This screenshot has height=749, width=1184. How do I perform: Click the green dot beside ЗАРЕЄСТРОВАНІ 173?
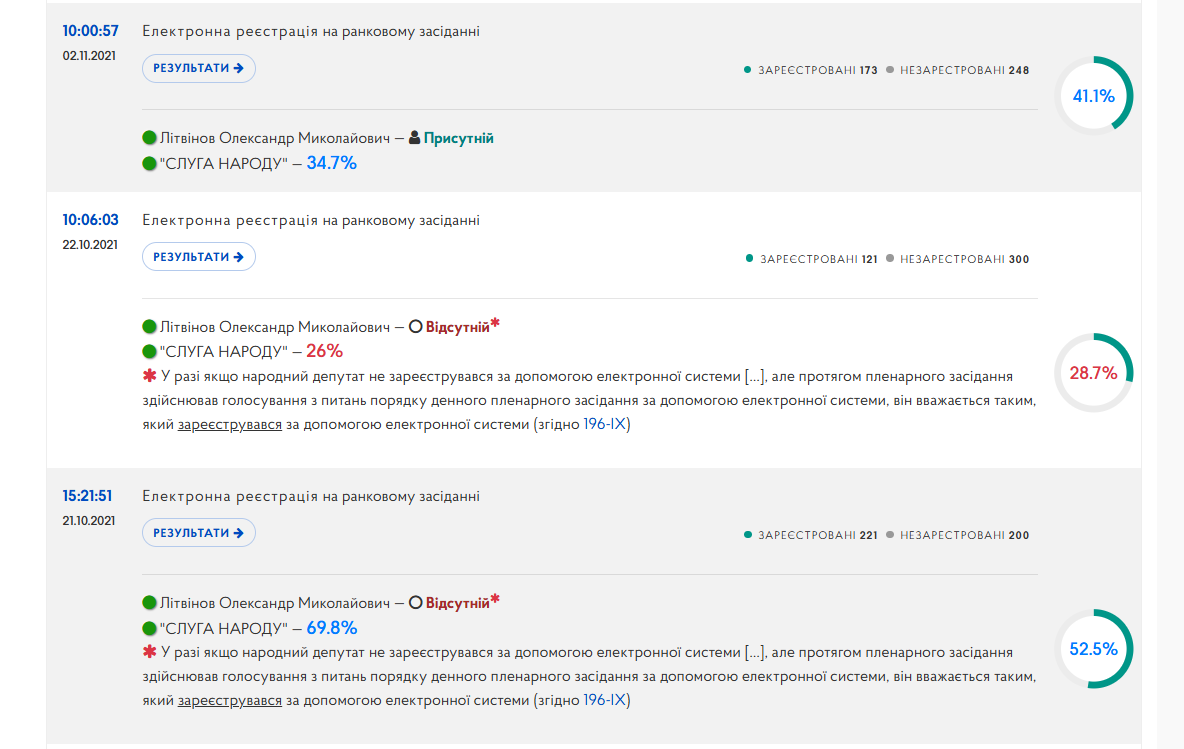748,69
